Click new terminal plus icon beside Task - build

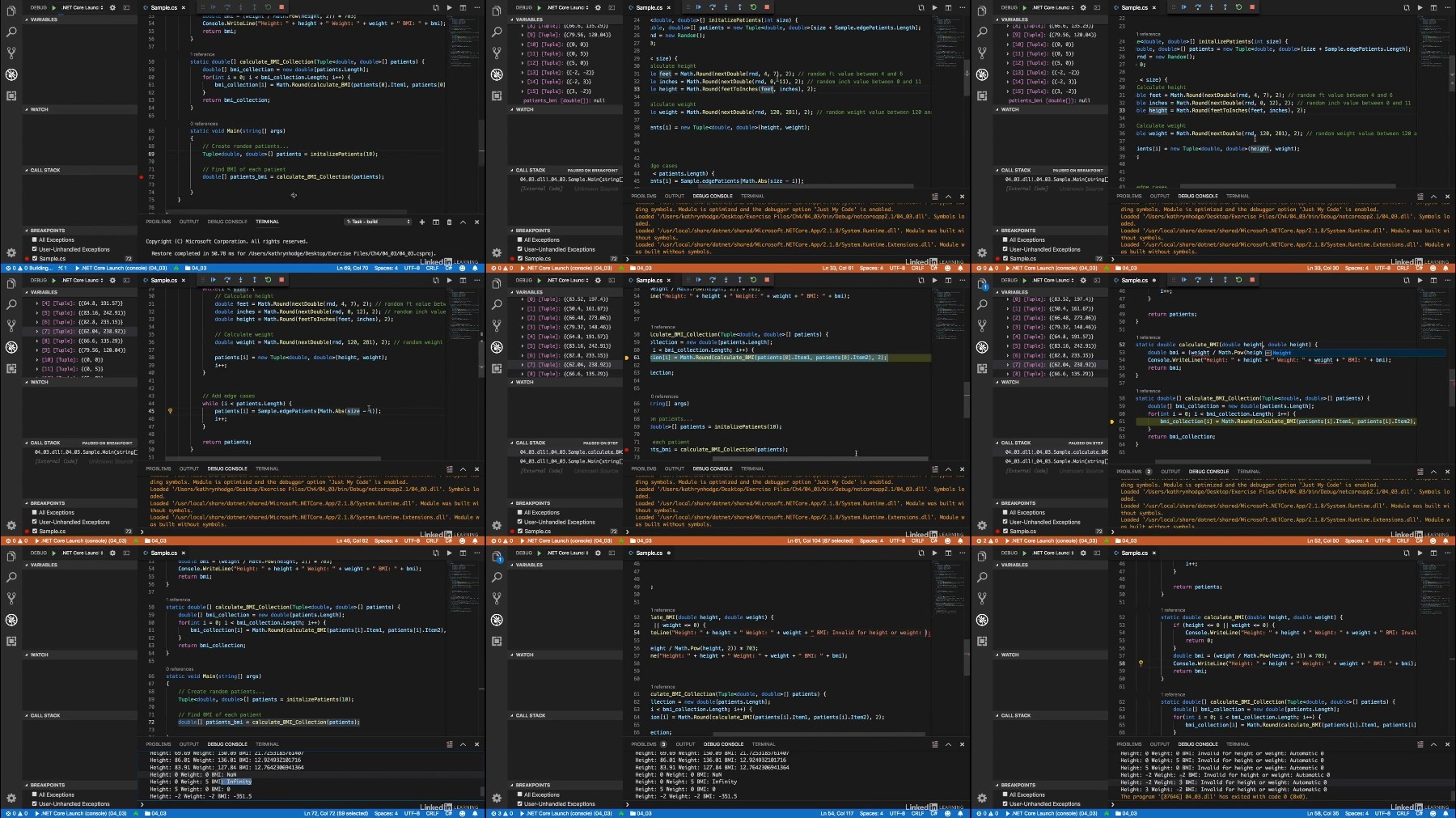tap(422, 222)
